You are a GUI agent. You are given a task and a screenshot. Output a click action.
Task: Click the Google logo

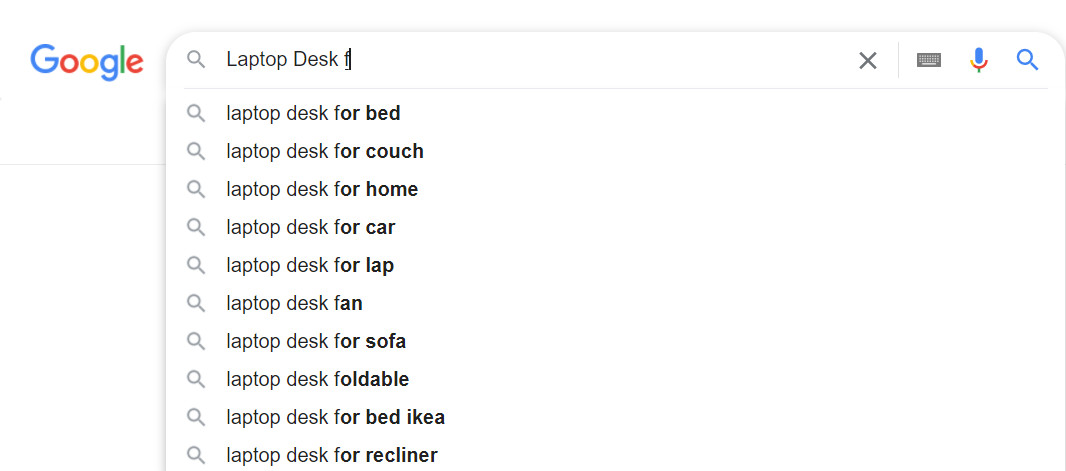point(87,61)
